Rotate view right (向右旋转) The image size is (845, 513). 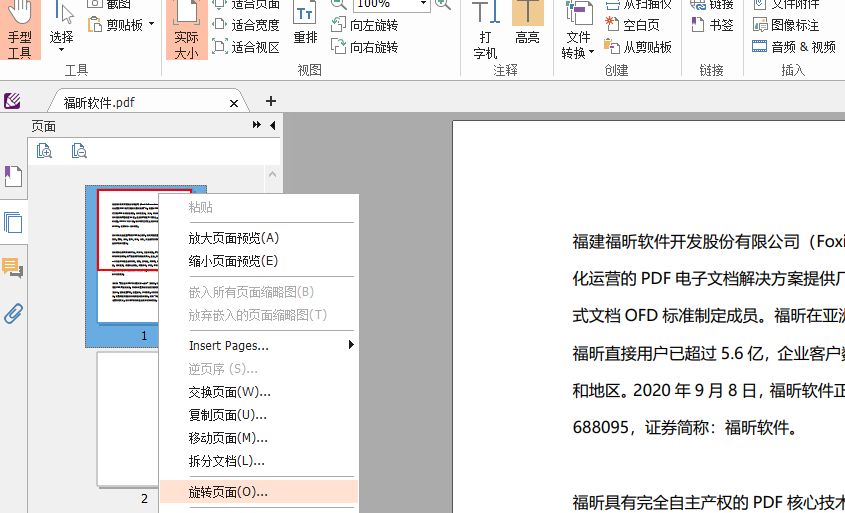tap(364, 47)
